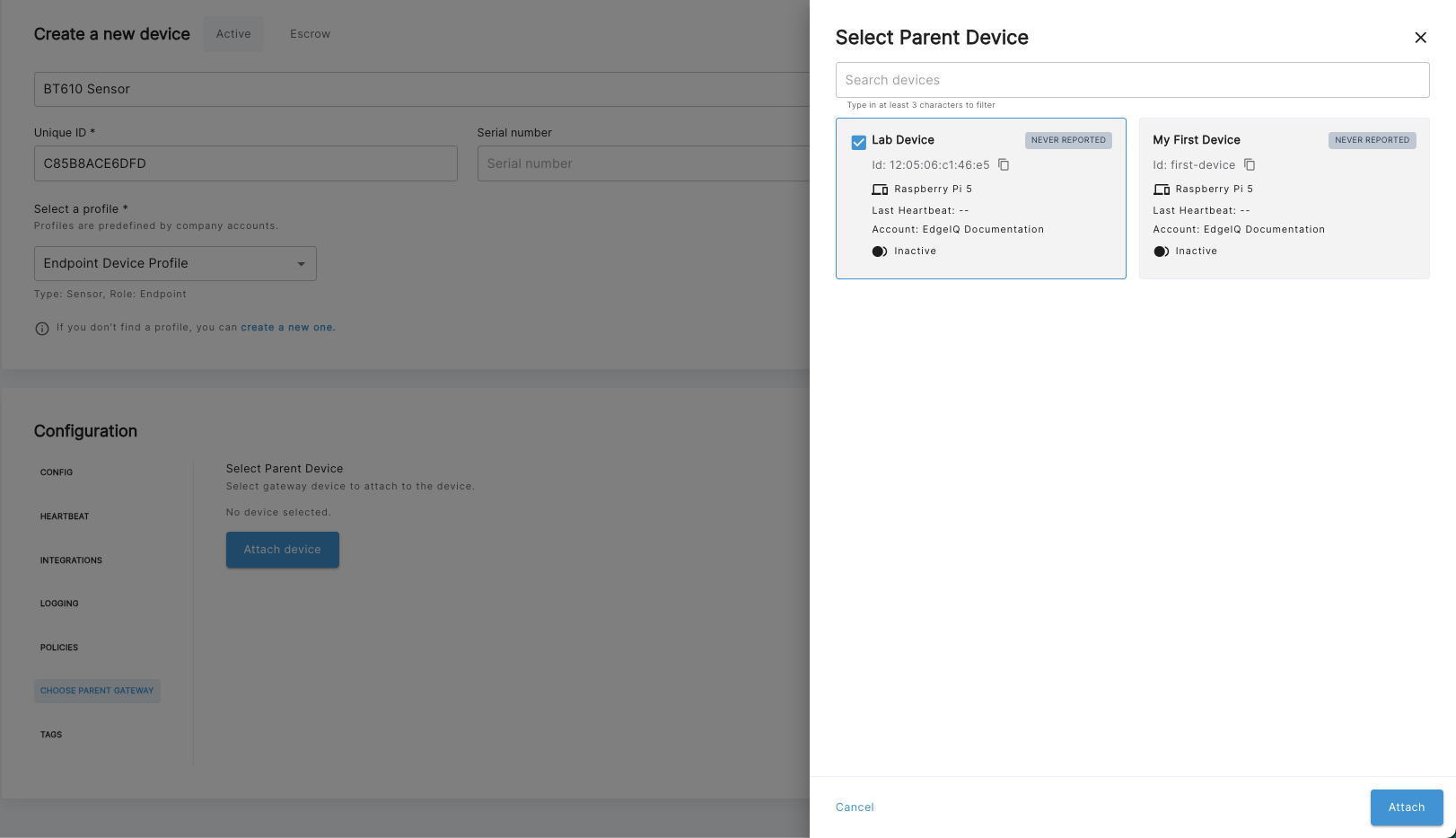
Task: Click the Attach button
Action: (1407, 807)
